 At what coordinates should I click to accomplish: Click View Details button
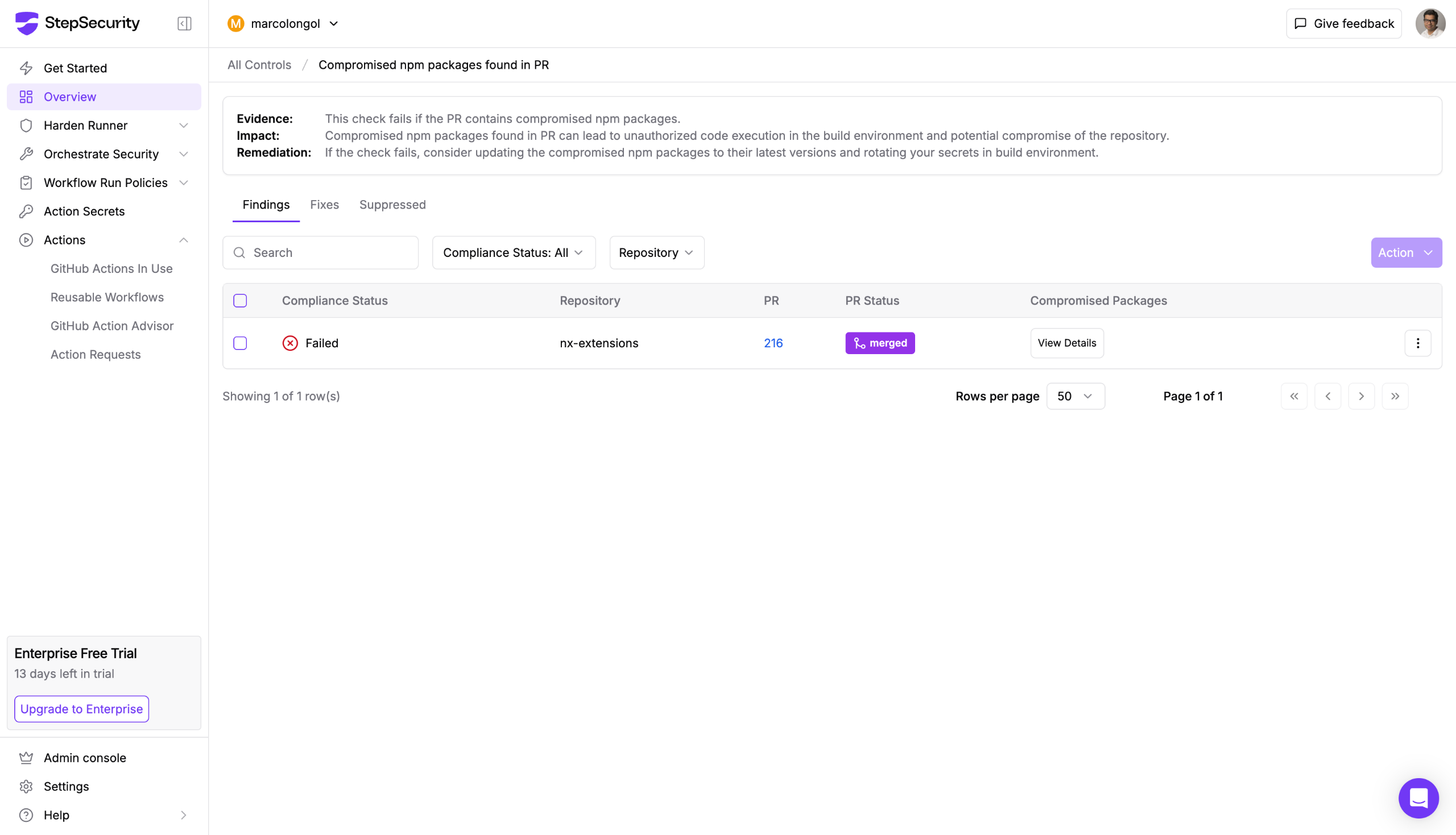1066,343
